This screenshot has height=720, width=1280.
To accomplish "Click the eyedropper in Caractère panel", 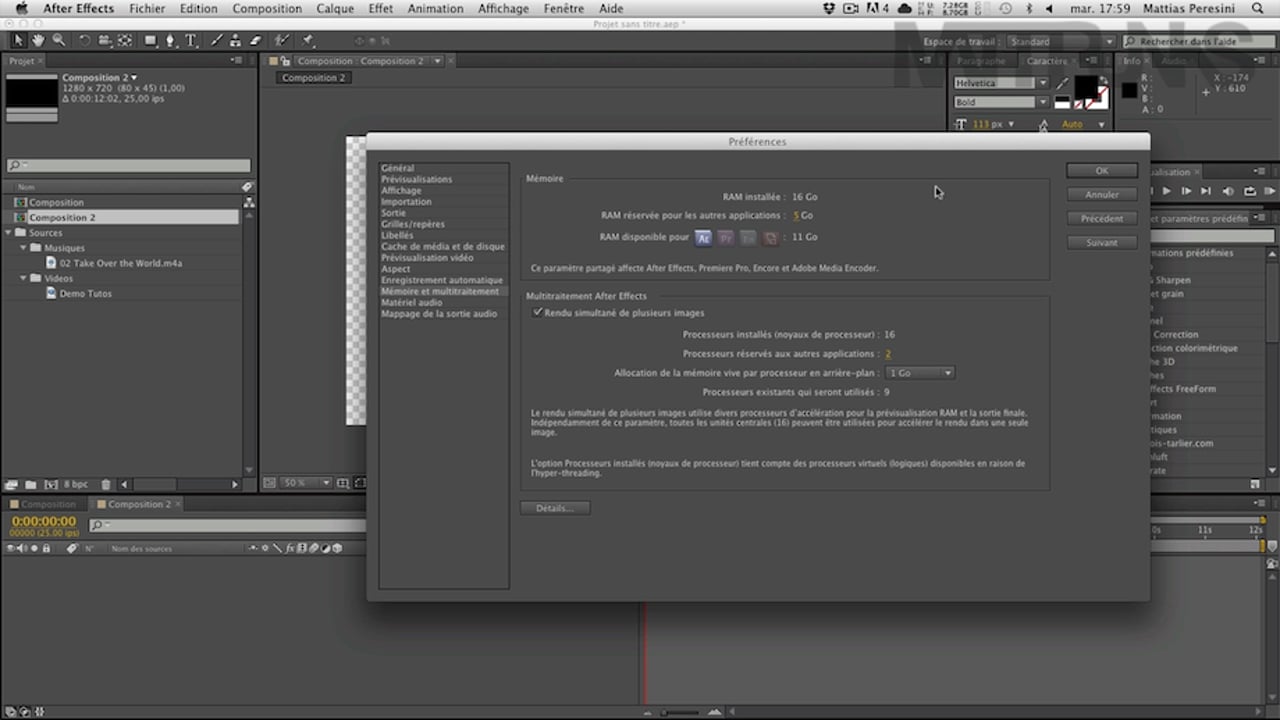I will point(1062,84).
